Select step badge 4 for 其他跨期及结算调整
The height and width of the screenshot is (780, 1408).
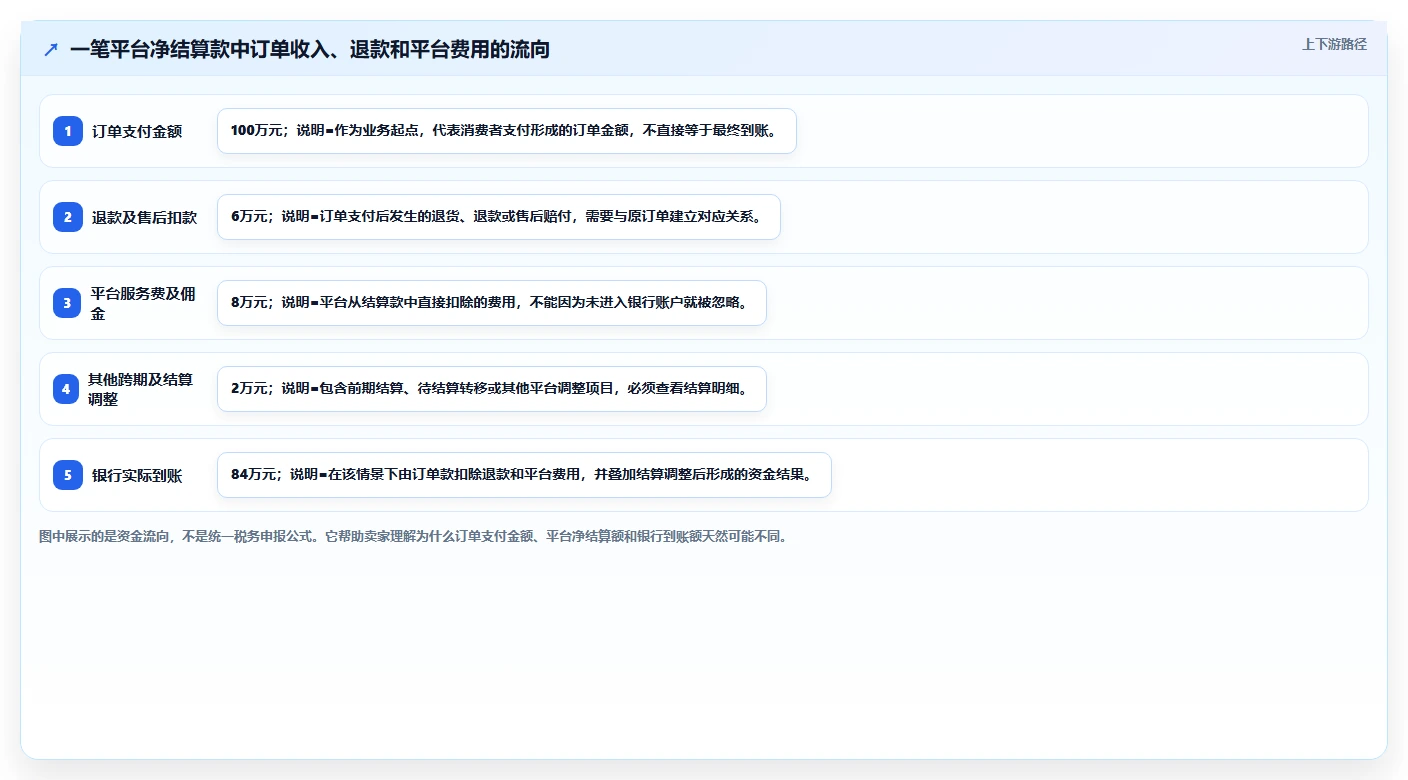click(66, 389)
